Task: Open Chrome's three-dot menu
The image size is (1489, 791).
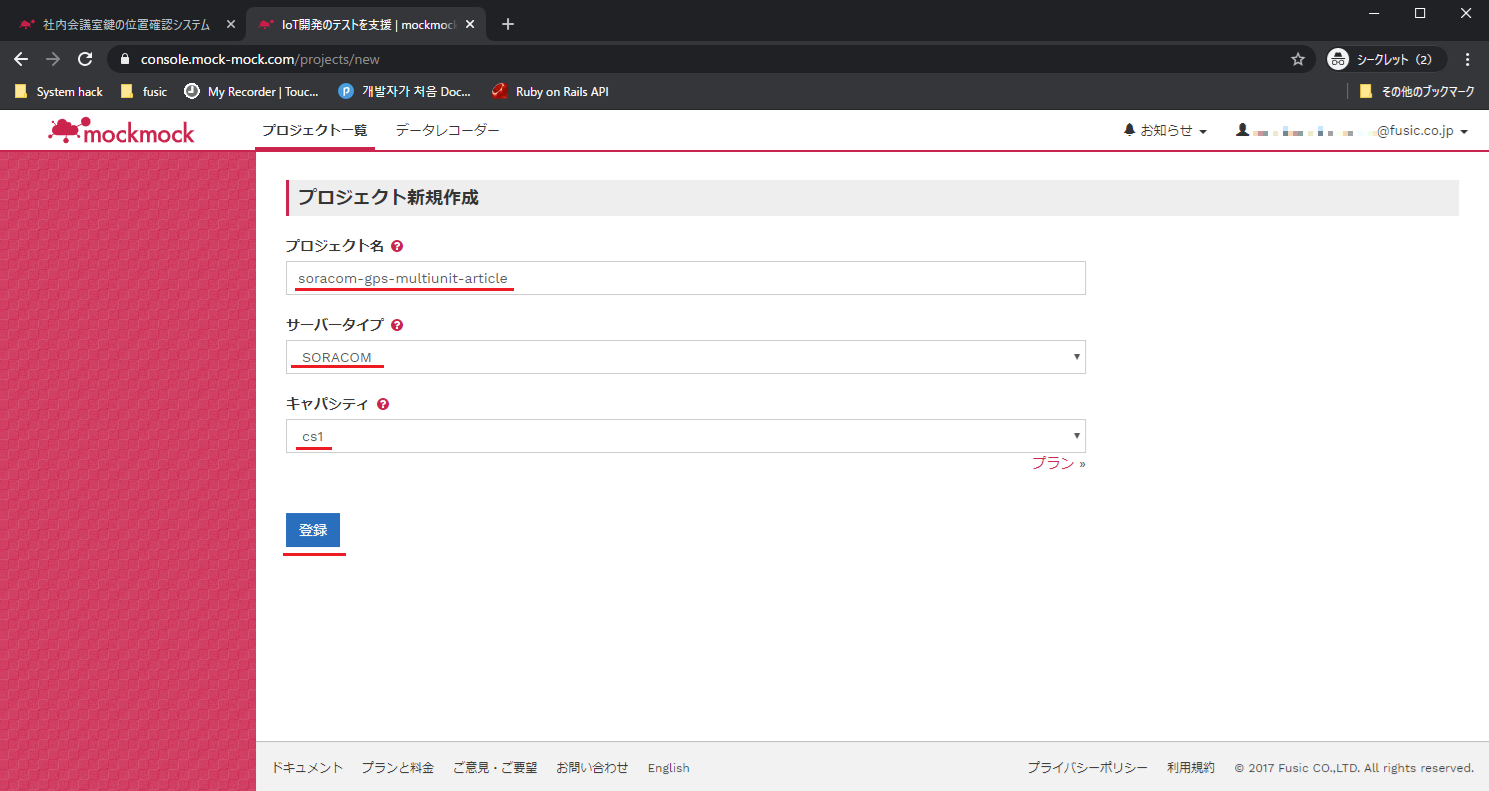Action: coord(1467,59)
